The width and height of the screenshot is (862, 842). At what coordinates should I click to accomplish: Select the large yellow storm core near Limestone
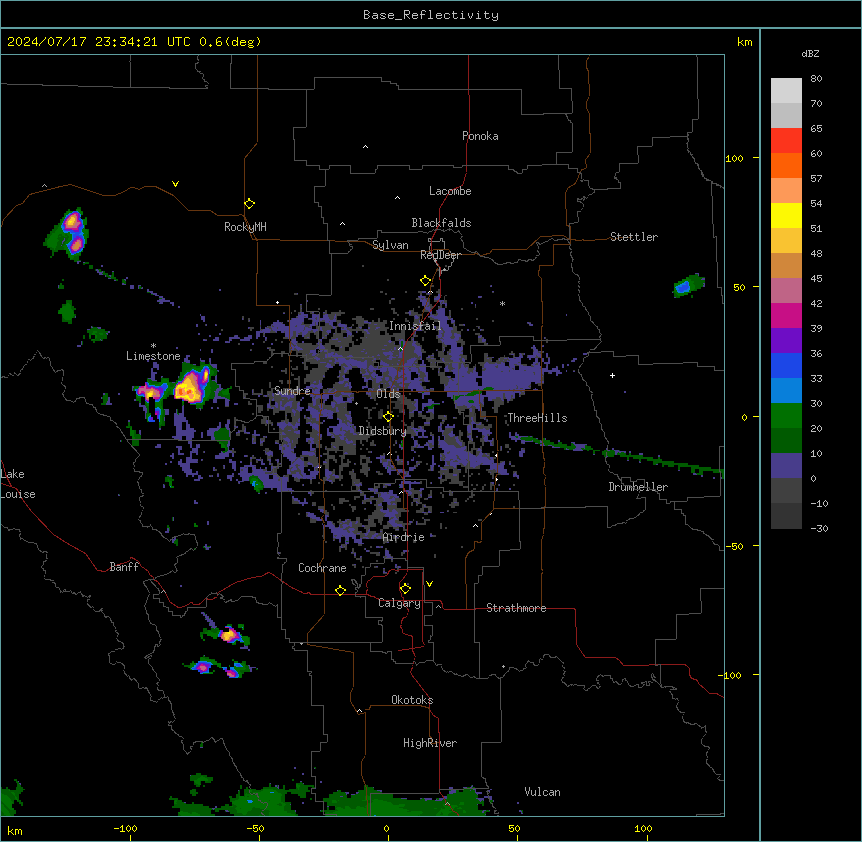coord(189,386)
